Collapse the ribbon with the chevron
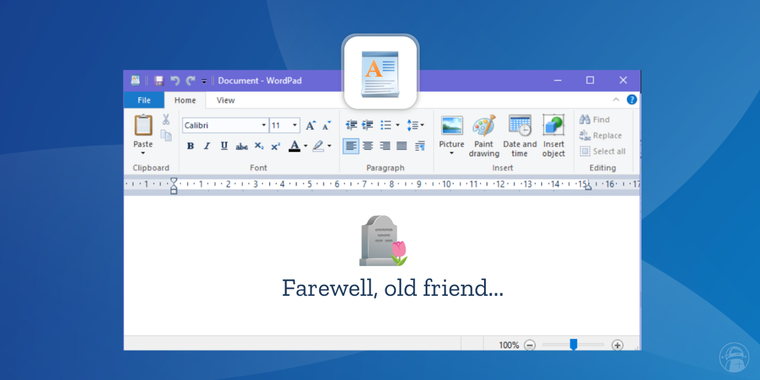The width and height of the screenshot is (760, 380). click(x=616, y=100)
